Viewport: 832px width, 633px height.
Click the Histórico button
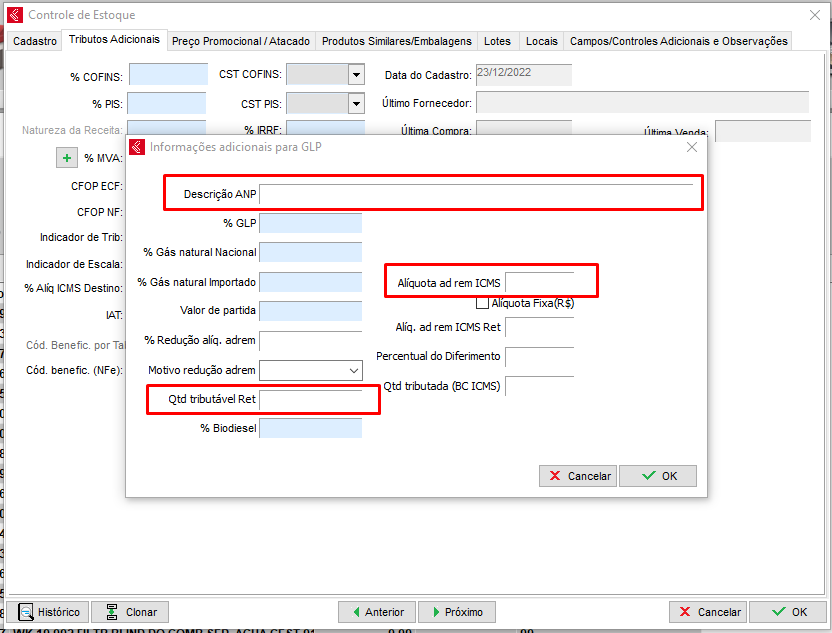click(x=48, y=612)
